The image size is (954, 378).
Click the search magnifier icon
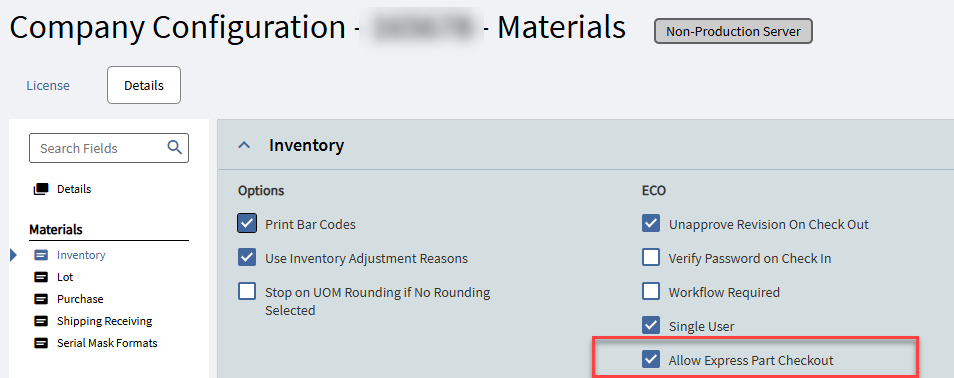[174, 147]
